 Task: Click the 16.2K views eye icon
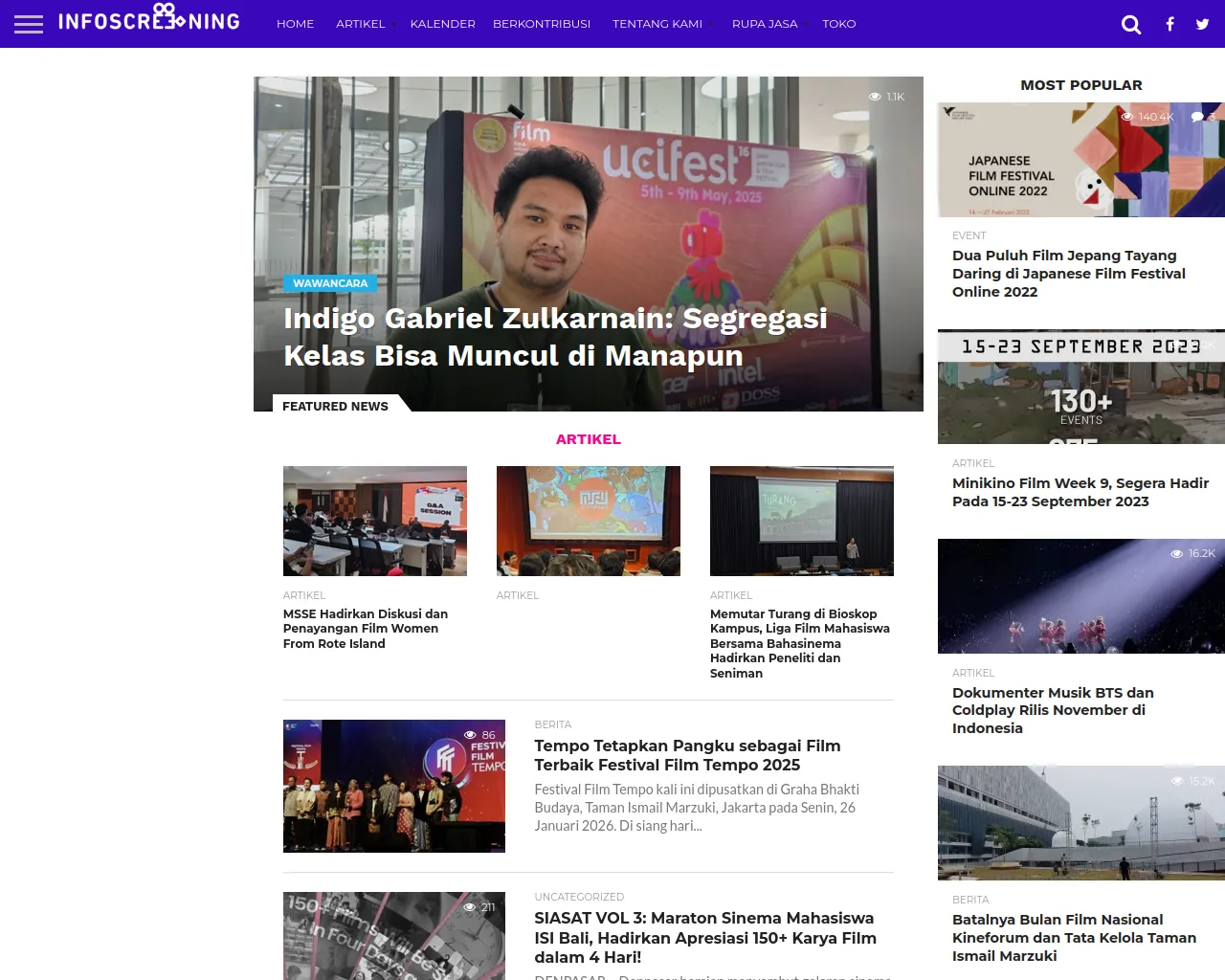tap(1177, 554)
